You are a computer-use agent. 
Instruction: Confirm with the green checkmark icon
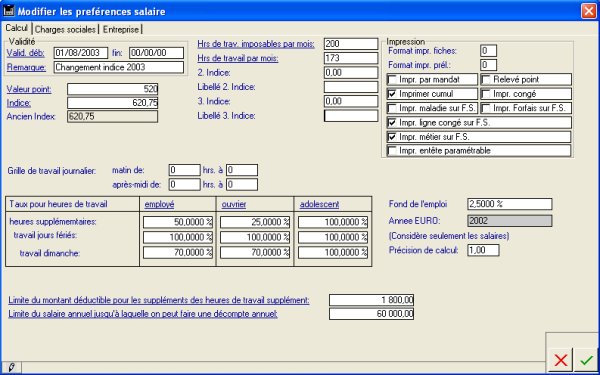tap(586, 360)
